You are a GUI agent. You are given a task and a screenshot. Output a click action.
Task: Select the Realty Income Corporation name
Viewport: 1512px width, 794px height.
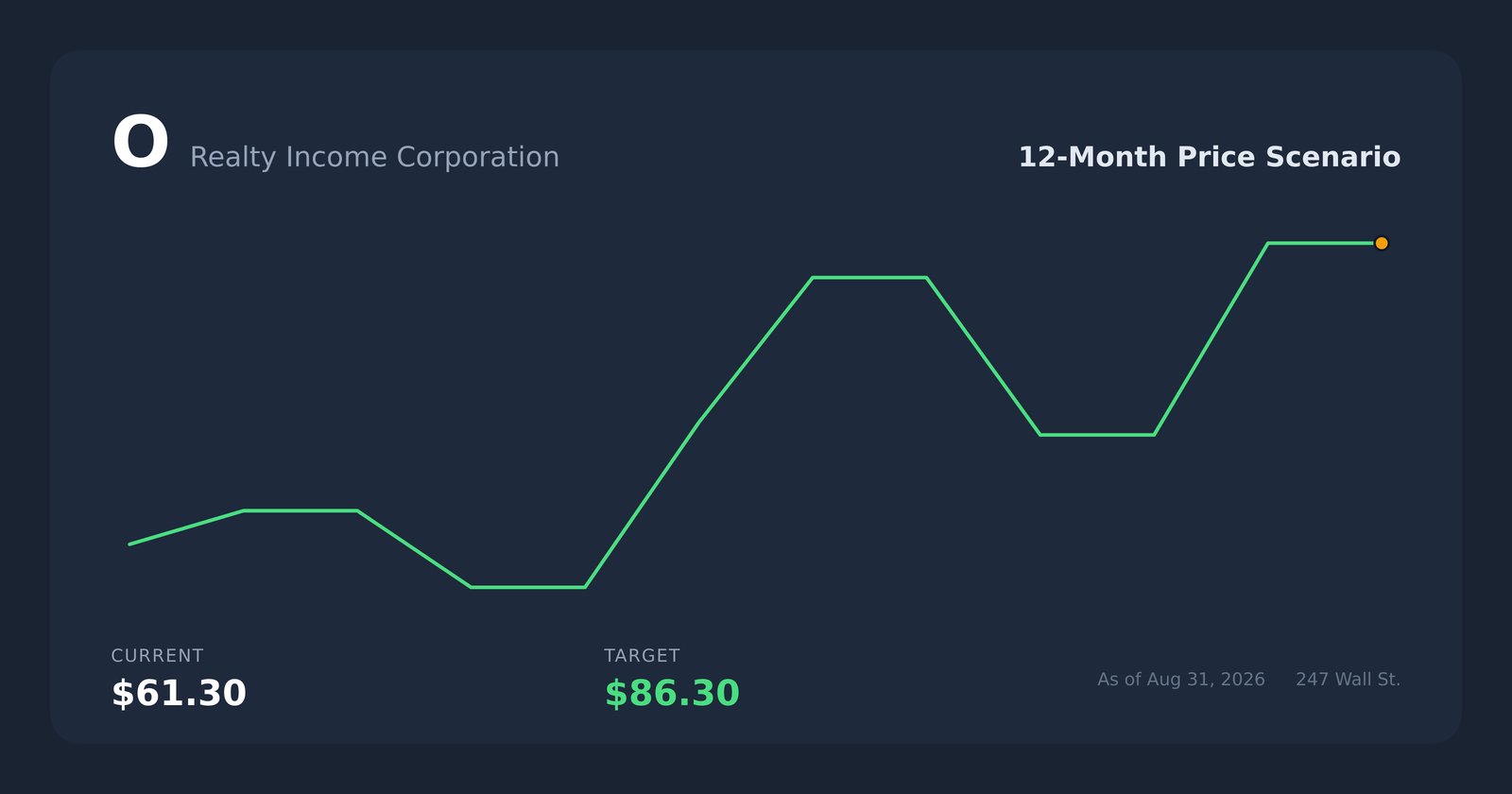(x=374, y=157)
